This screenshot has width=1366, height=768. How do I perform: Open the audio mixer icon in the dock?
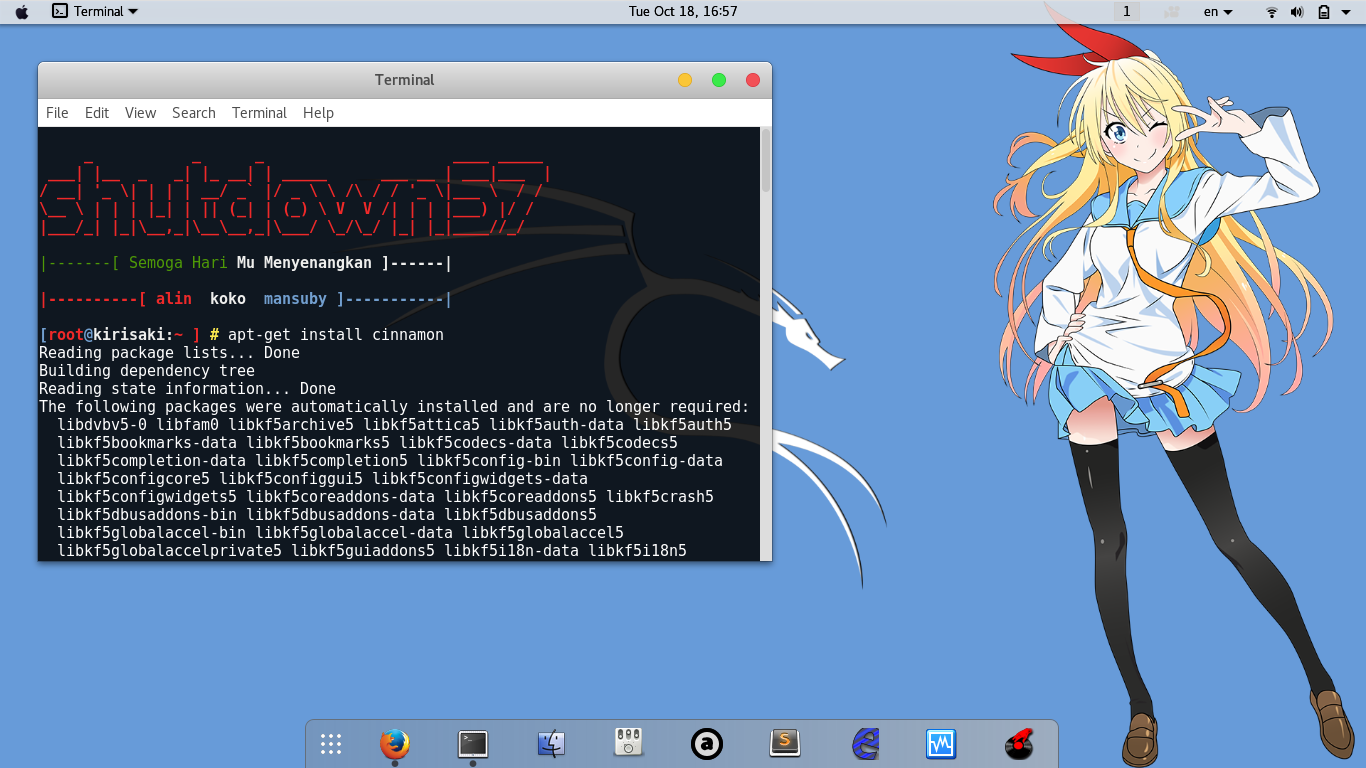(x=628, y=744)
